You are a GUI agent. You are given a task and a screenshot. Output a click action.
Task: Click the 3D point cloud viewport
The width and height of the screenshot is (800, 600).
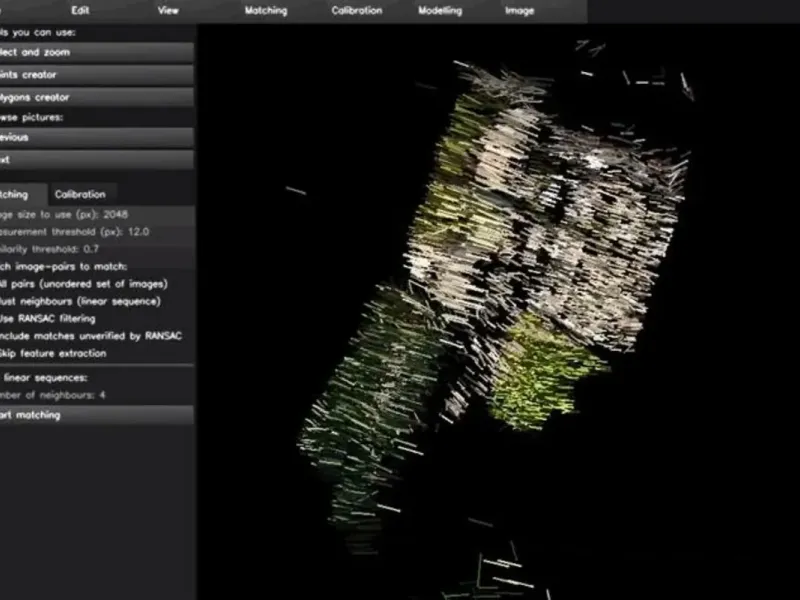point(498,311)
